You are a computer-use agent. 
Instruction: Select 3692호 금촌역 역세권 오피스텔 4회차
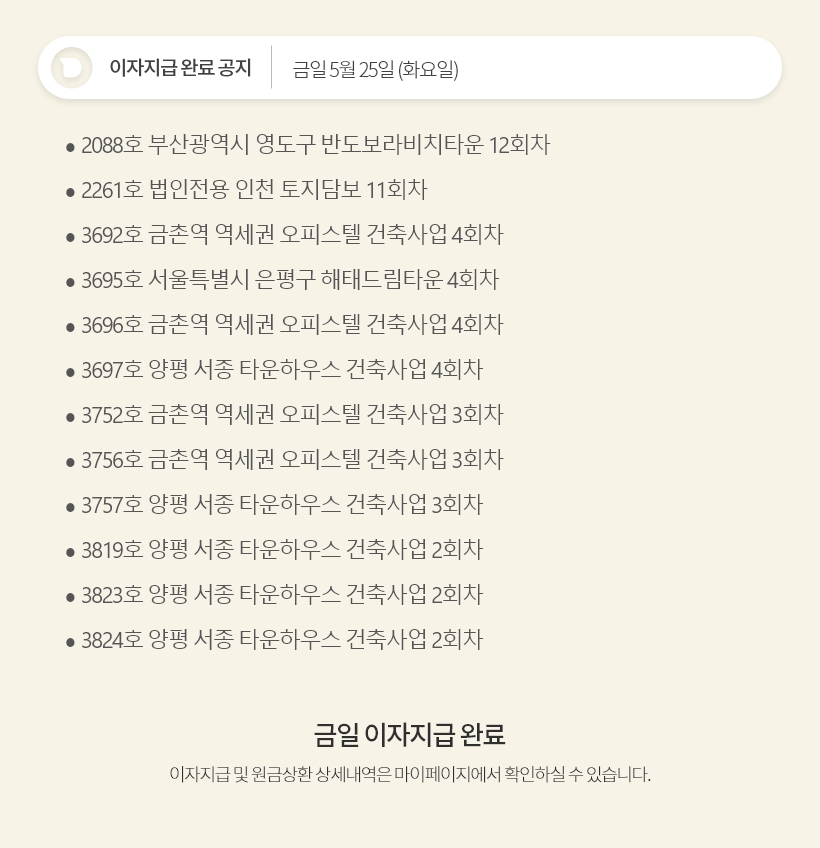tap(292, 235)
